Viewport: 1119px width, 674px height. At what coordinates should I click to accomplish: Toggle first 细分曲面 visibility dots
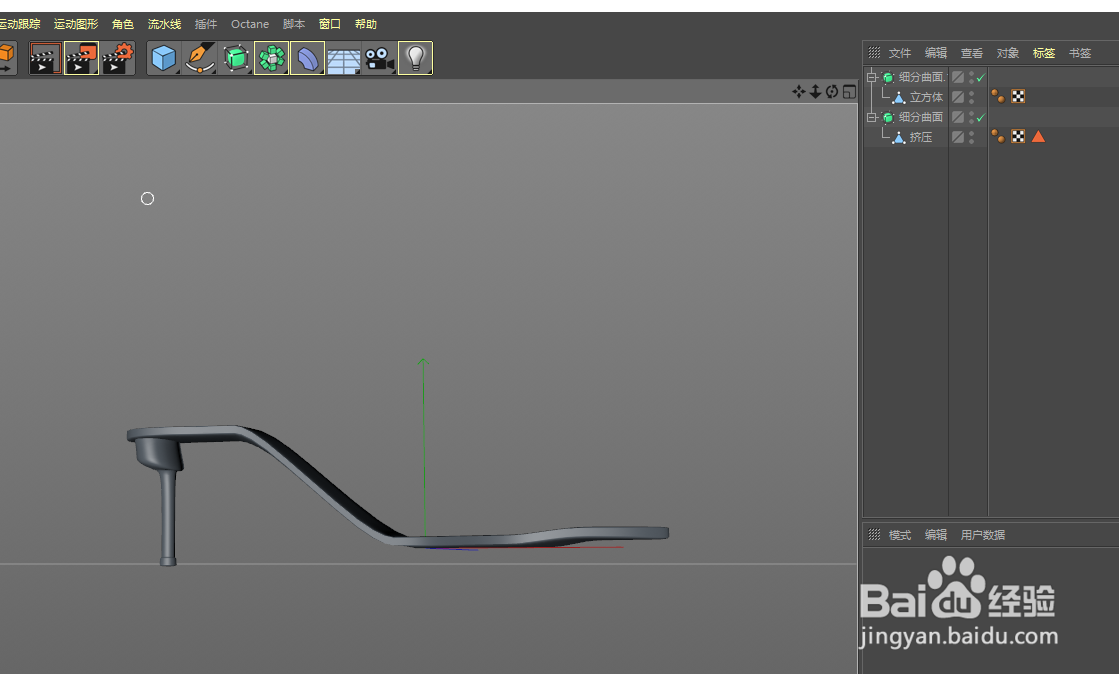tap(971, 77)
